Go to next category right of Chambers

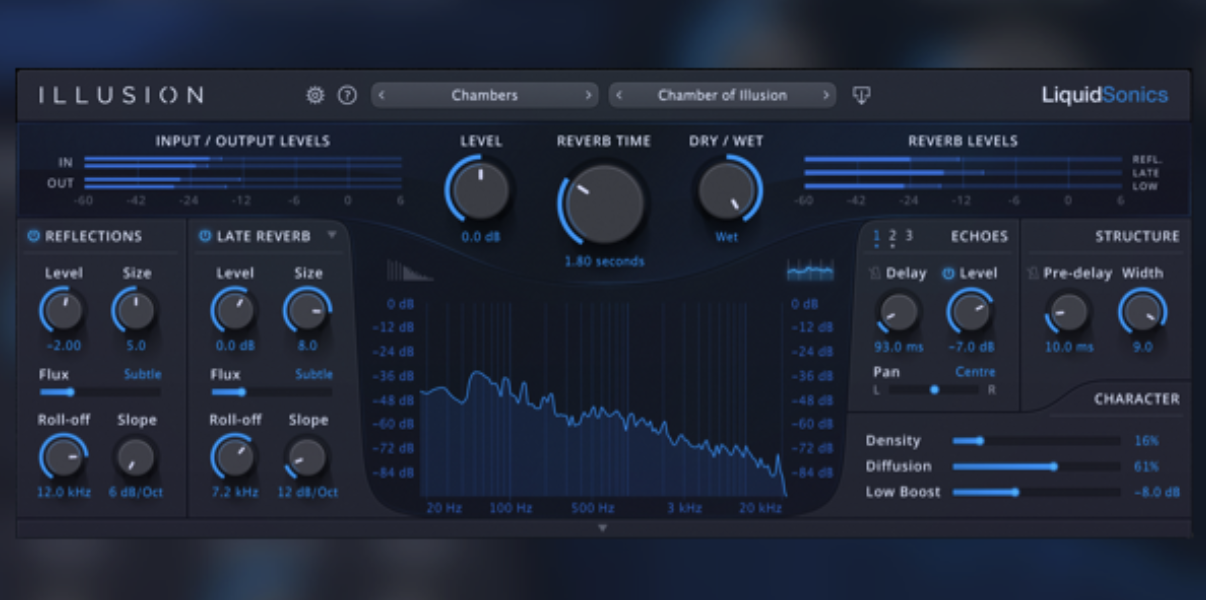[x=588, y=95]
